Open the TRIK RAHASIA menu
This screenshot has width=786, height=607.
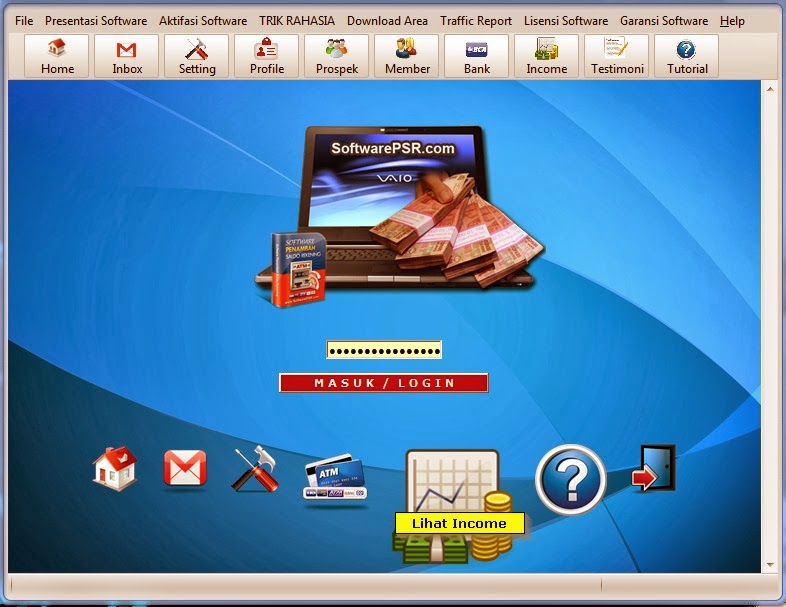(x=297, y=21)
